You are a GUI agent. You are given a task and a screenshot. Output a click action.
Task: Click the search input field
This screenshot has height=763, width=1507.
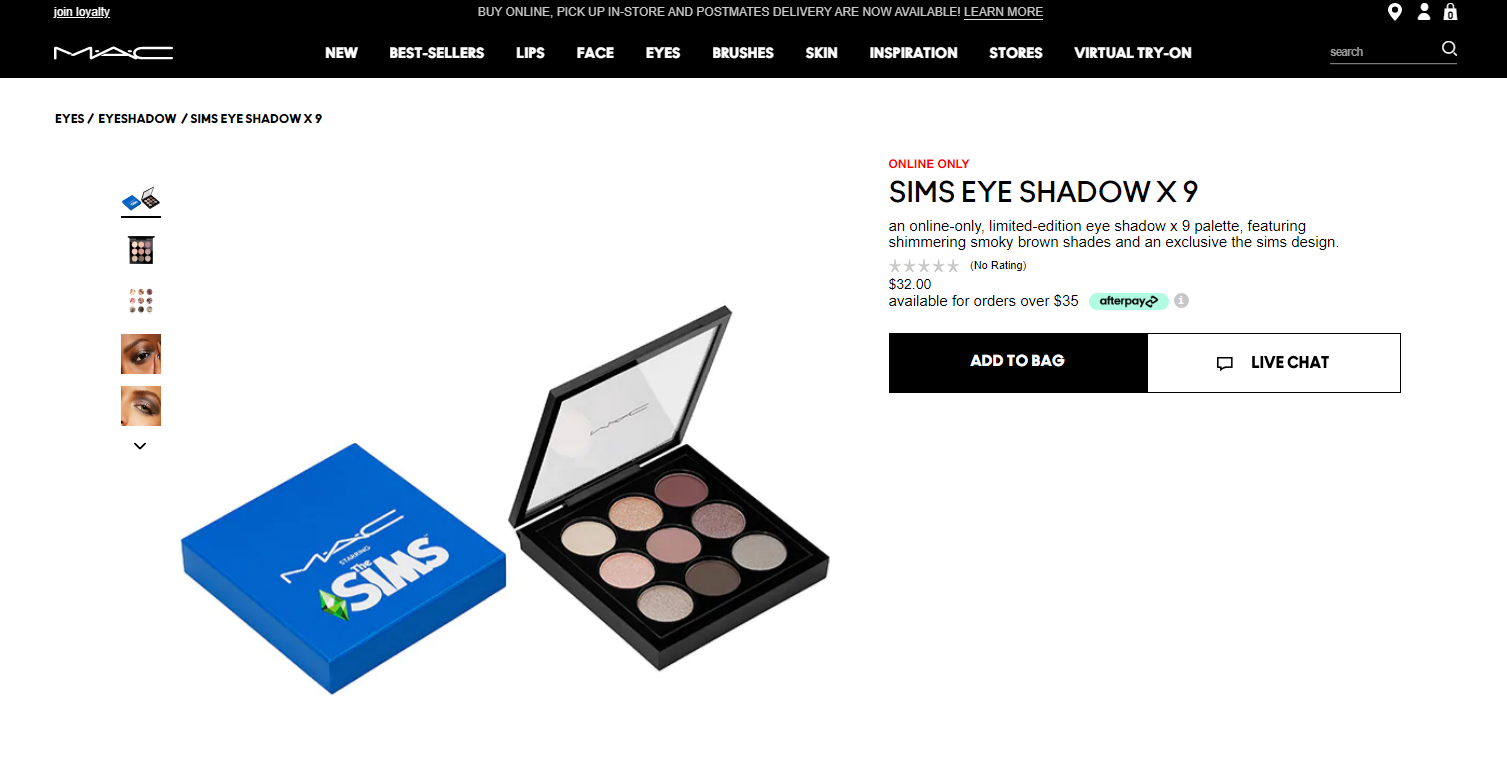point(1383,52)
